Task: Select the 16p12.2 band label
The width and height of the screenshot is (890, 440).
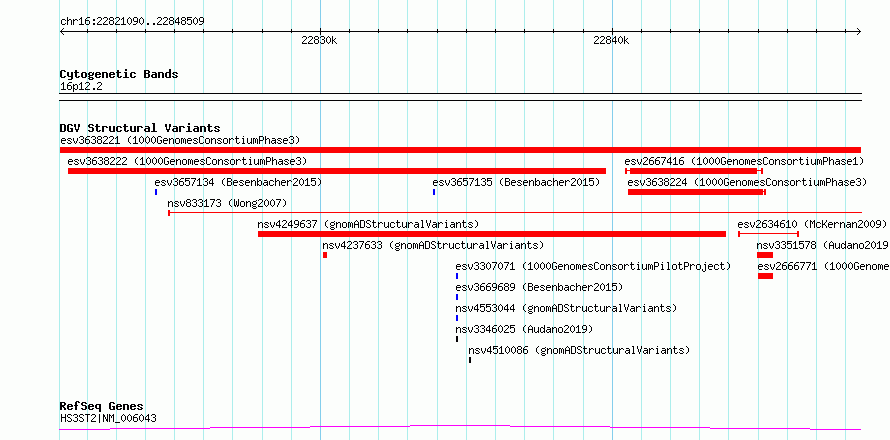Action: click(x=81, y=87)
